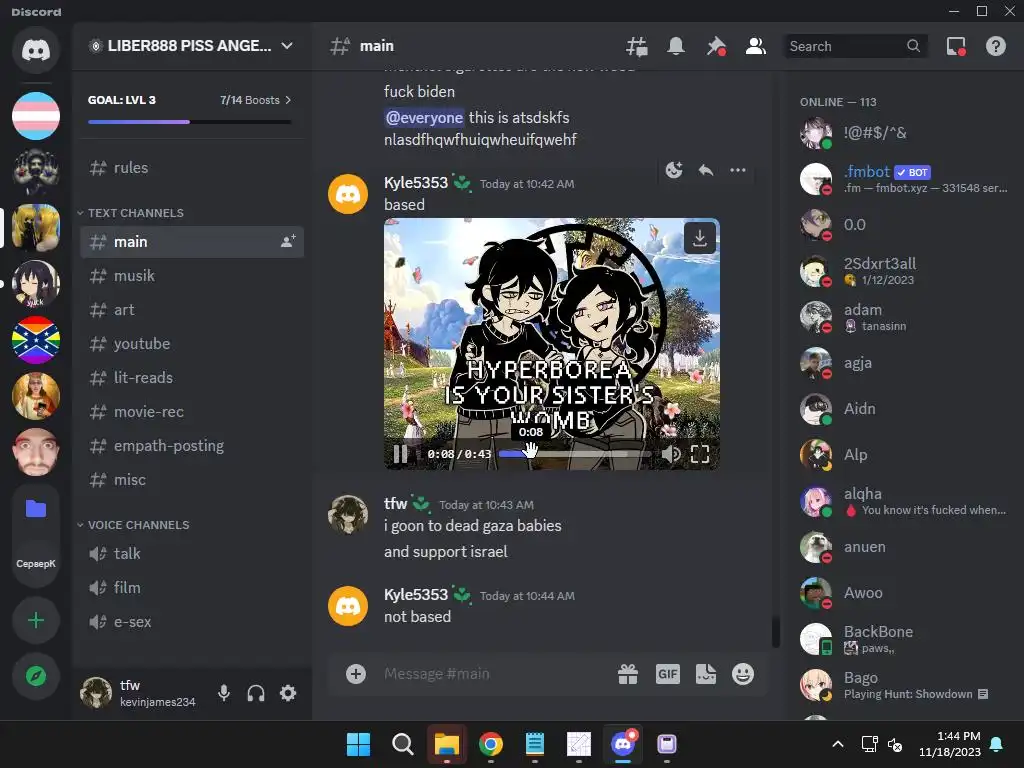This screenshot has height=768, width=1024.
Task: Click Kyle5353 username on based message
Action: [x=416, y=183]
